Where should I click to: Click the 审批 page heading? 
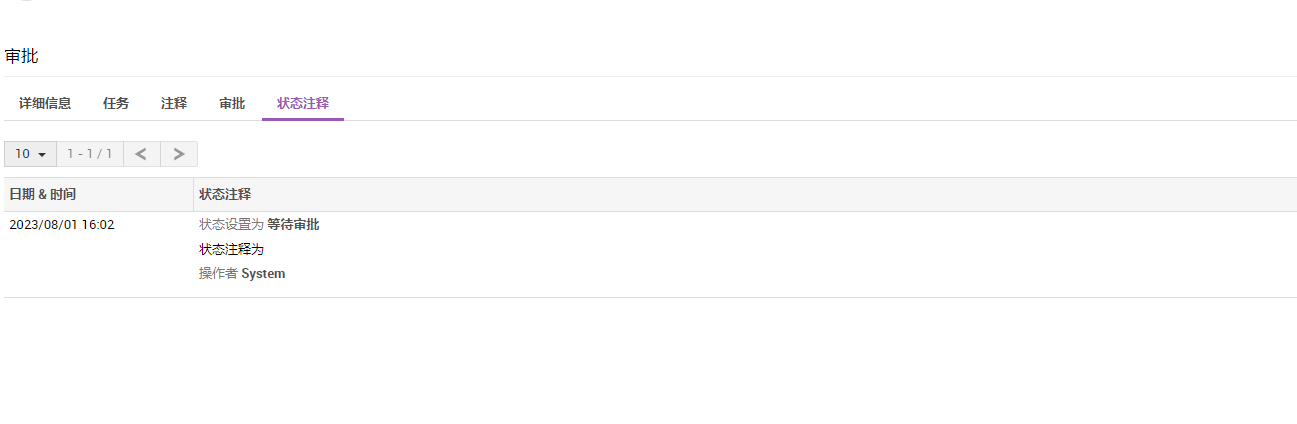click(x=21, y=56)
